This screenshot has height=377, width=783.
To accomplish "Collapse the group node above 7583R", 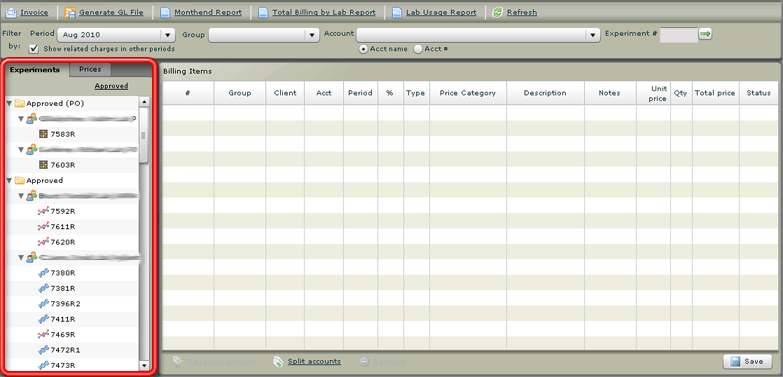I will 21,119.
